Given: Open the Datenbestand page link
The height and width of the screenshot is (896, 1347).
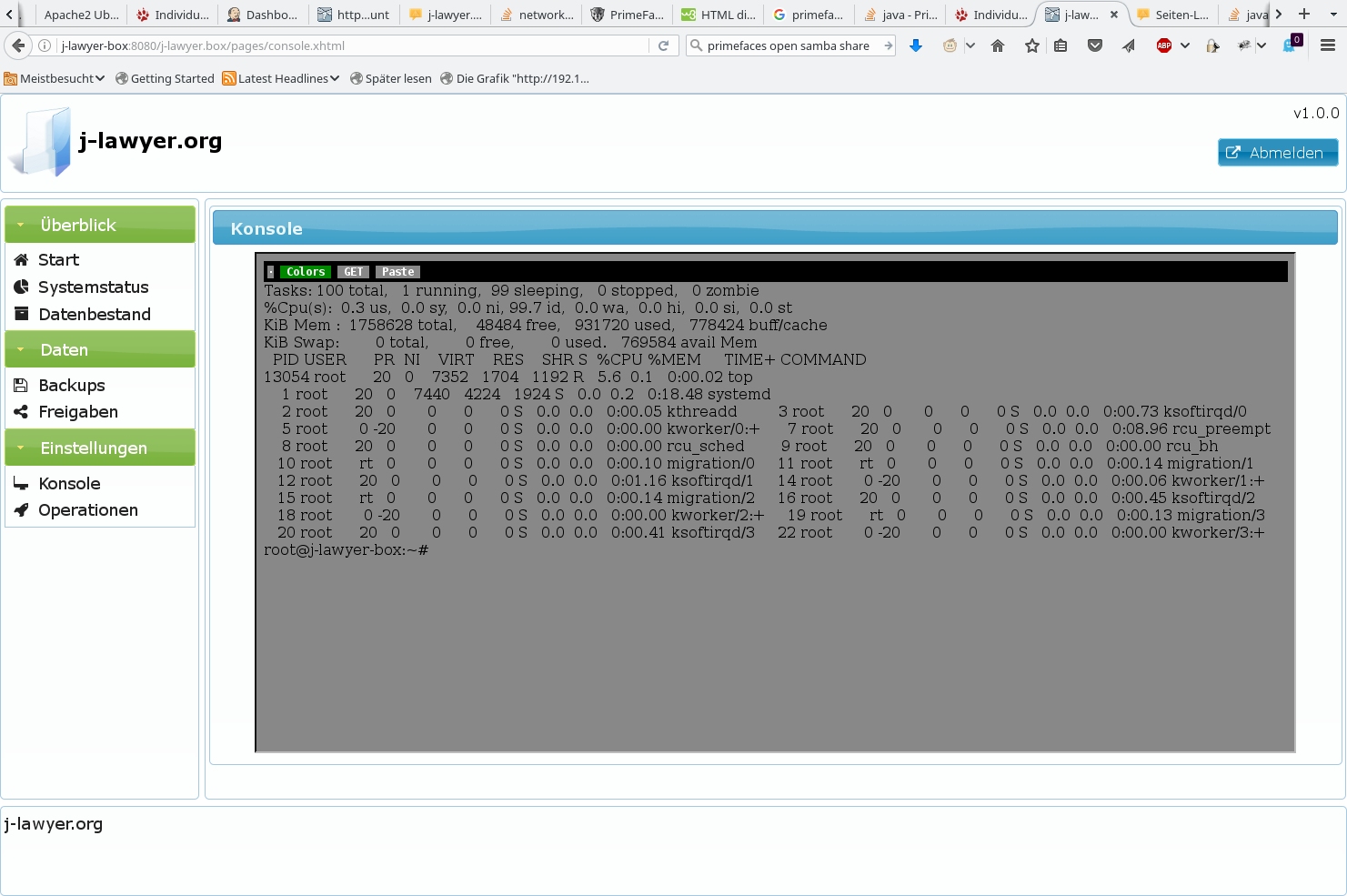Looking at the screenshot, I should 95,315.
